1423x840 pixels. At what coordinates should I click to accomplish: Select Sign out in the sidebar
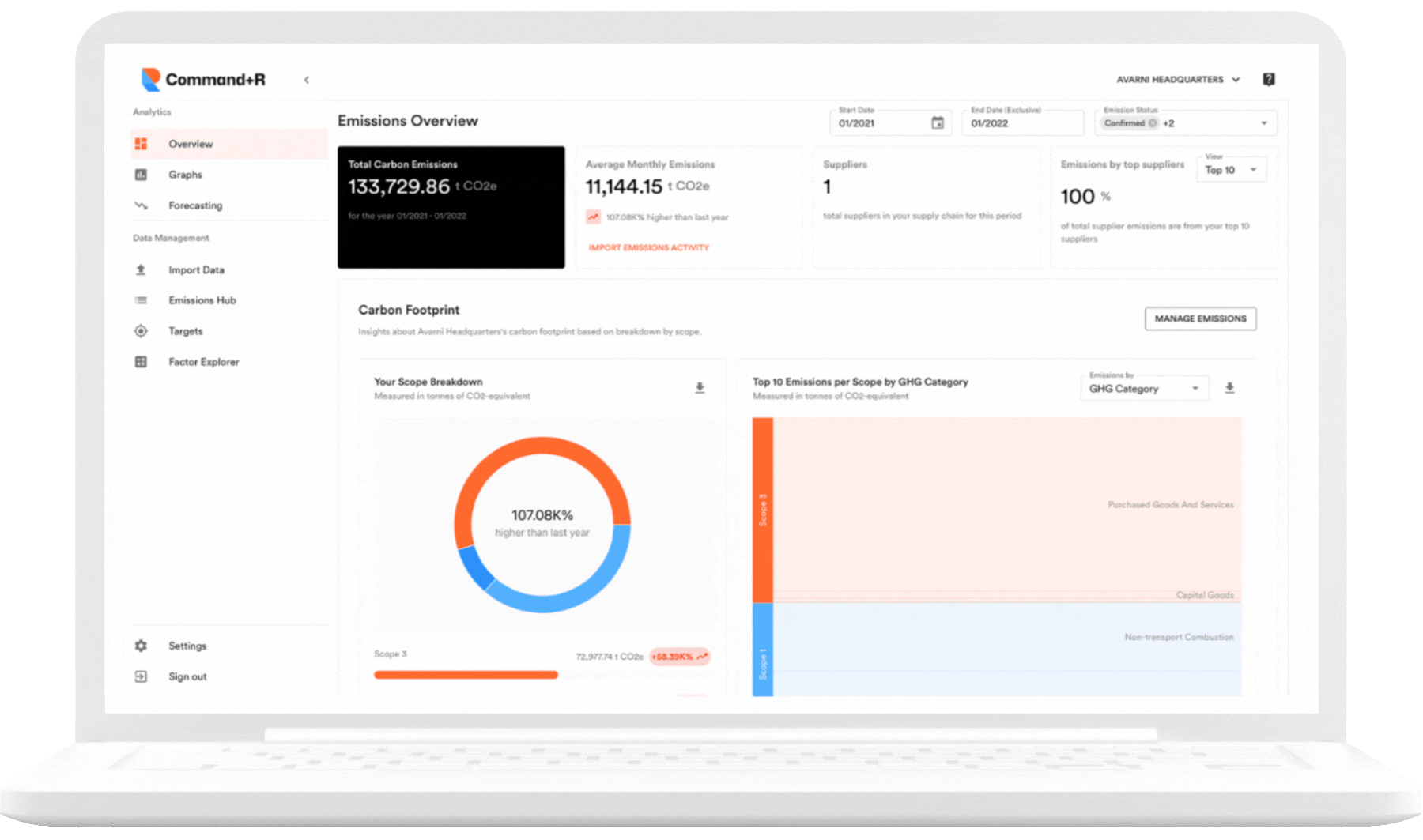click(228, 676)
